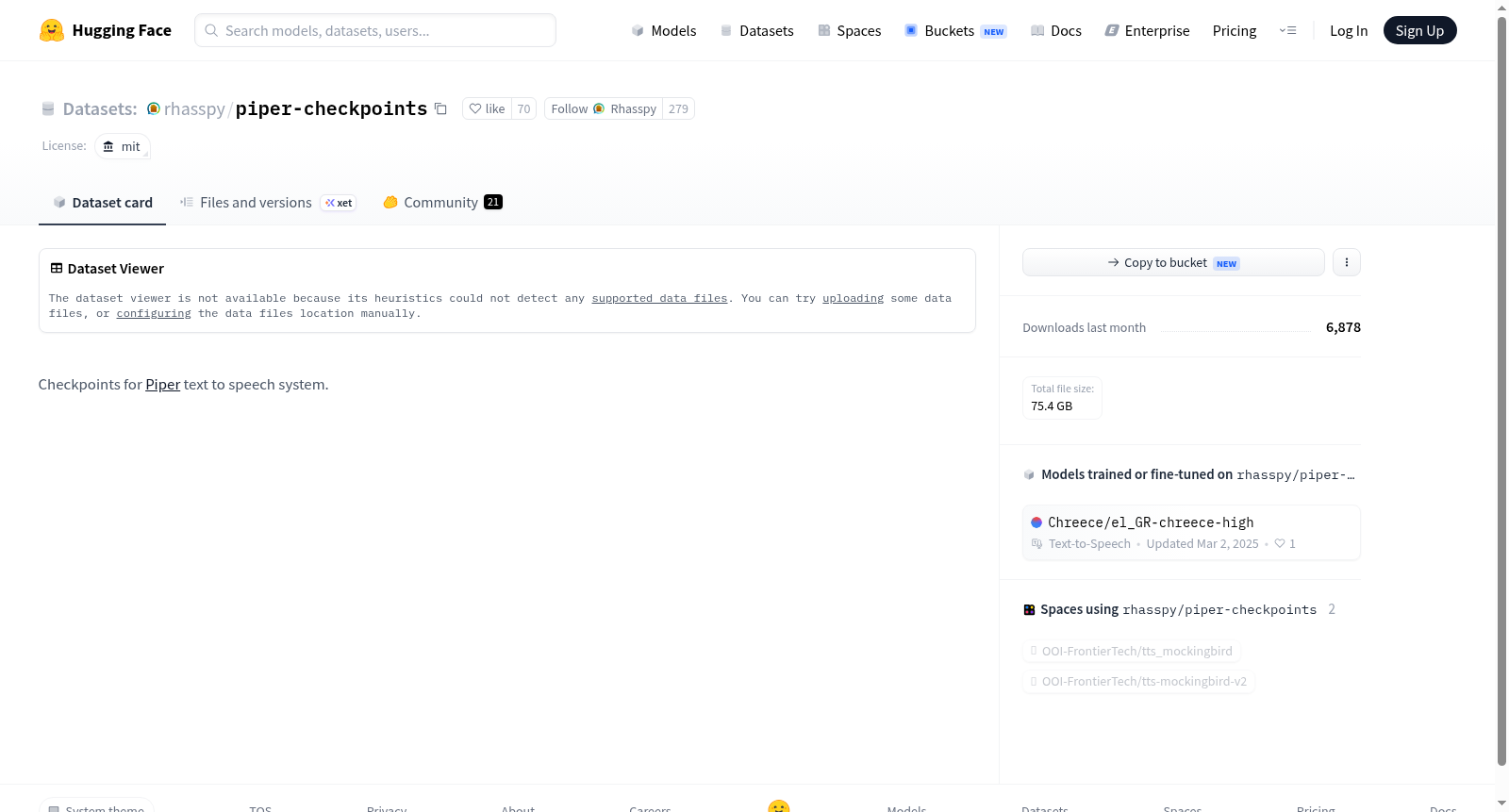Click the Chreece model avatar dot
1509x812 pixels.
click(1036, 522)
